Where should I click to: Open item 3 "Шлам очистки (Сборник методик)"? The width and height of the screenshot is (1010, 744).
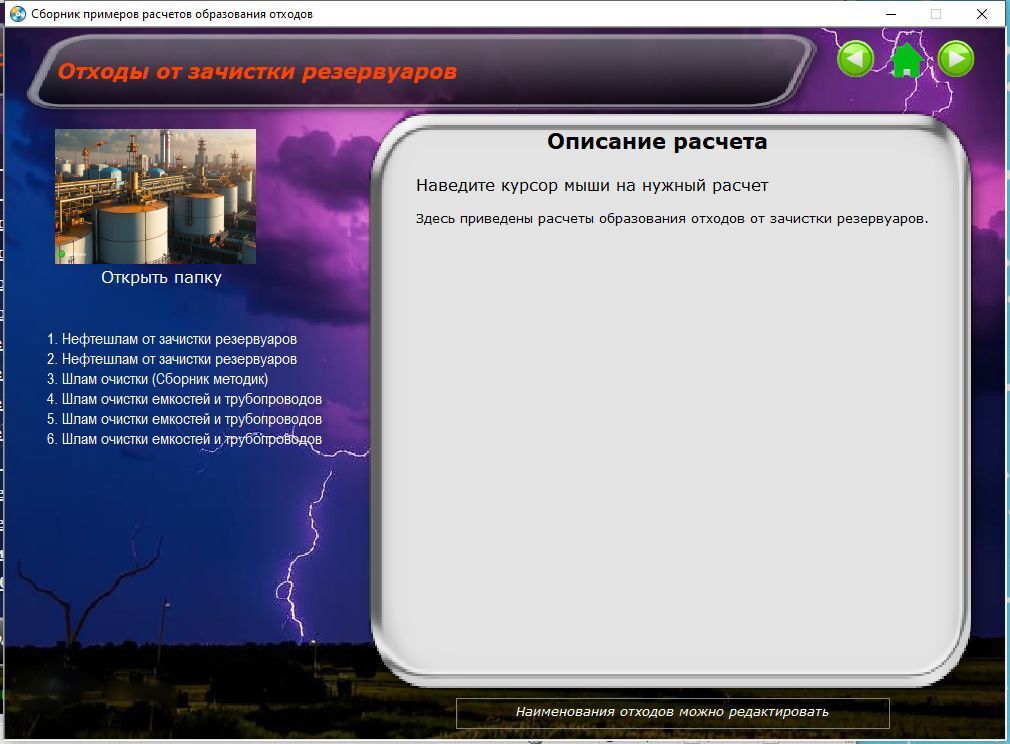[157, 379]
